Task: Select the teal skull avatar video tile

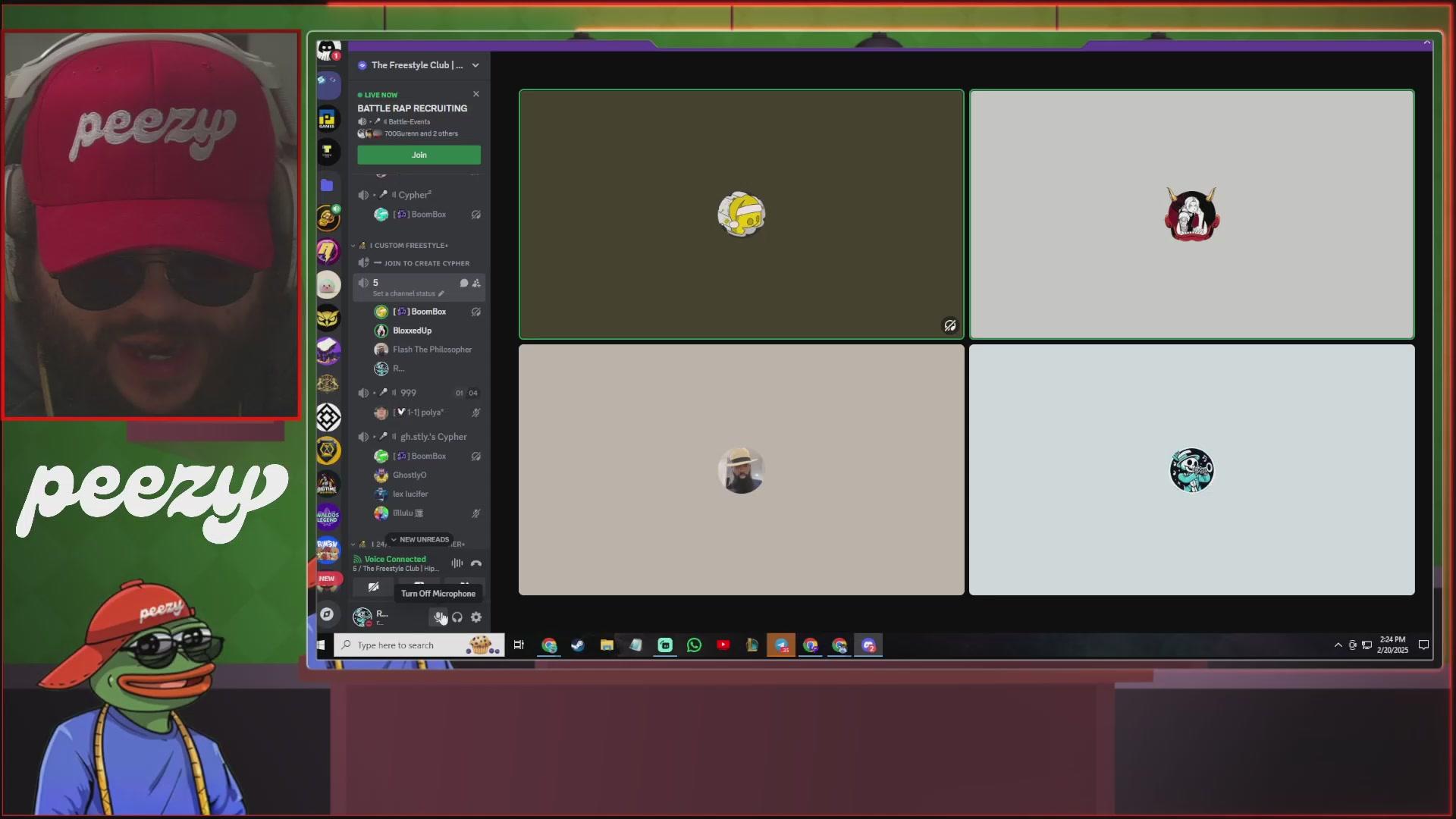Action: click(1191, 469)
